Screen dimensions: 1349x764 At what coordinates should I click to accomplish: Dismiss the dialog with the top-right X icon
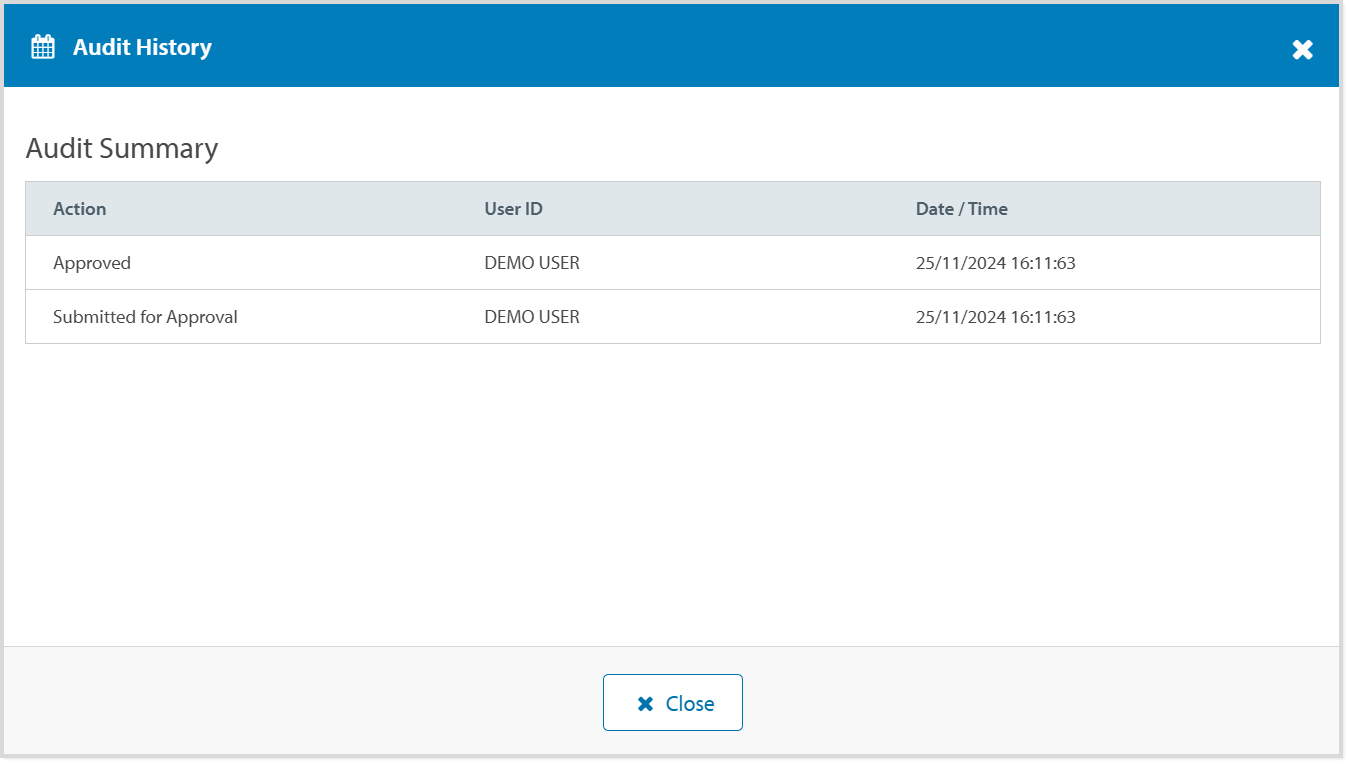(x=1302, y=49)
